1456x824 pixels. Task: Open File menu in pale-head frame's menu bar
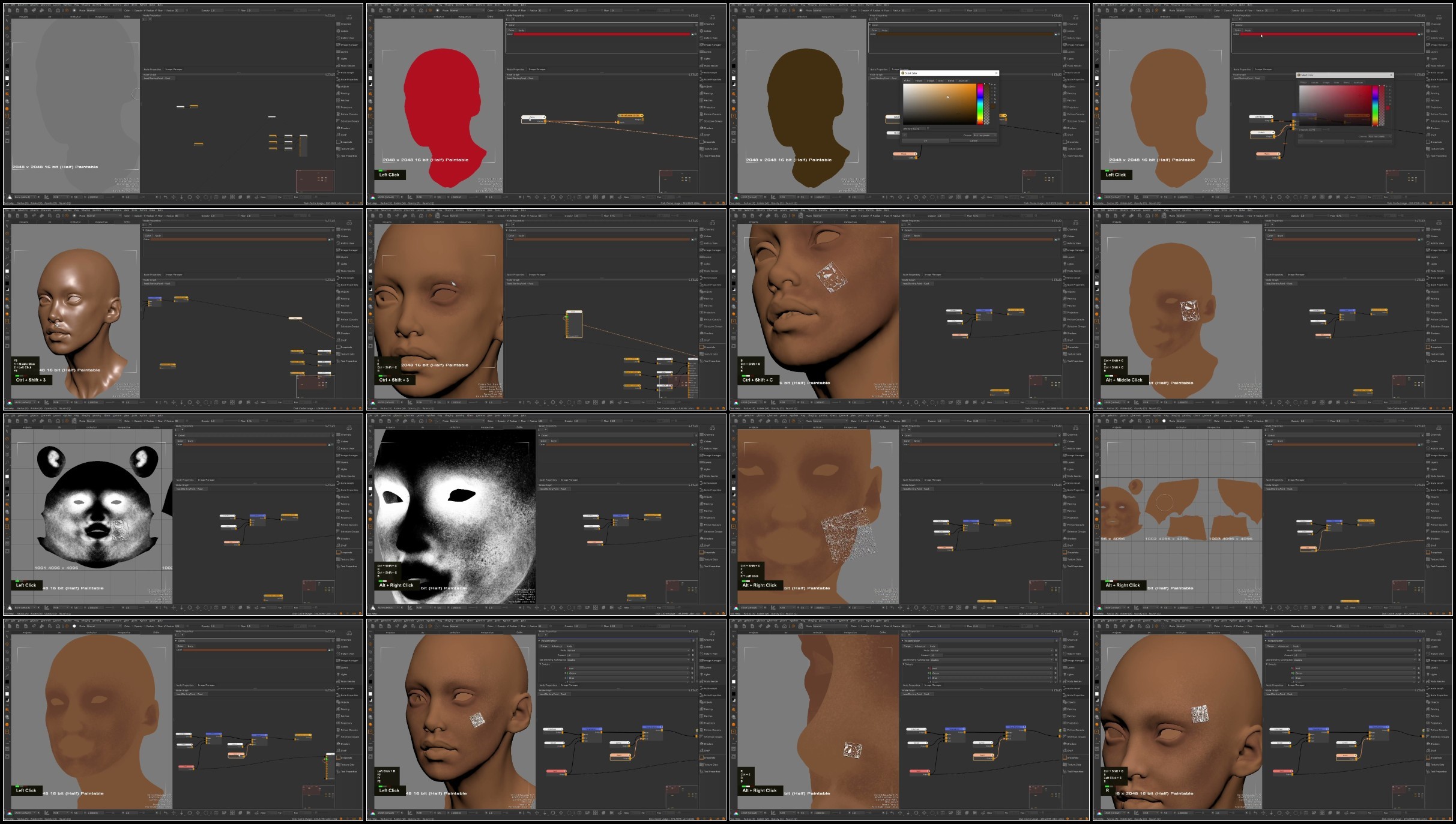point(6,5)
